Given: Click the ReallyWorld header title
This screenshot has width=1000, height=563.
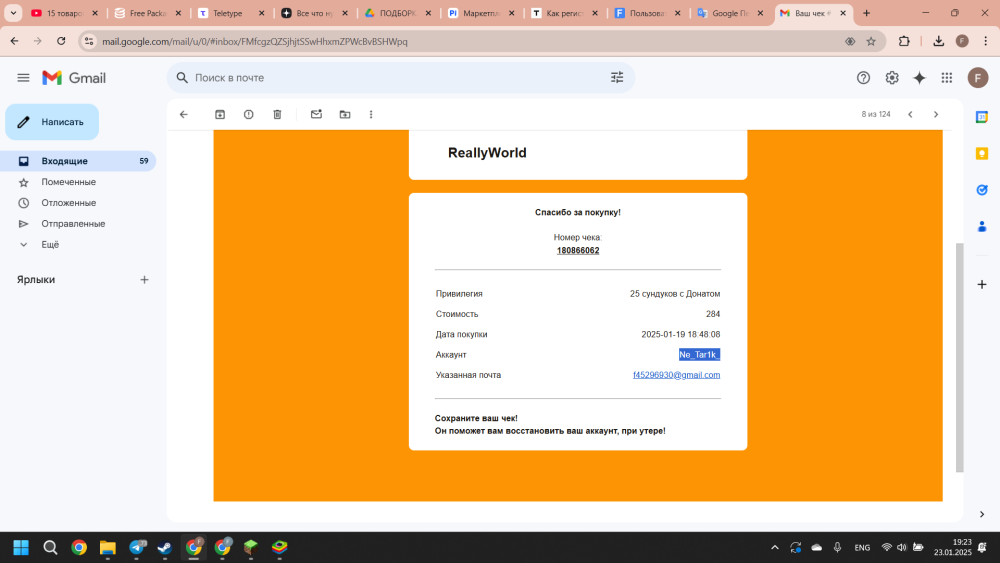Looking at the screenshot, I should 487,153.
